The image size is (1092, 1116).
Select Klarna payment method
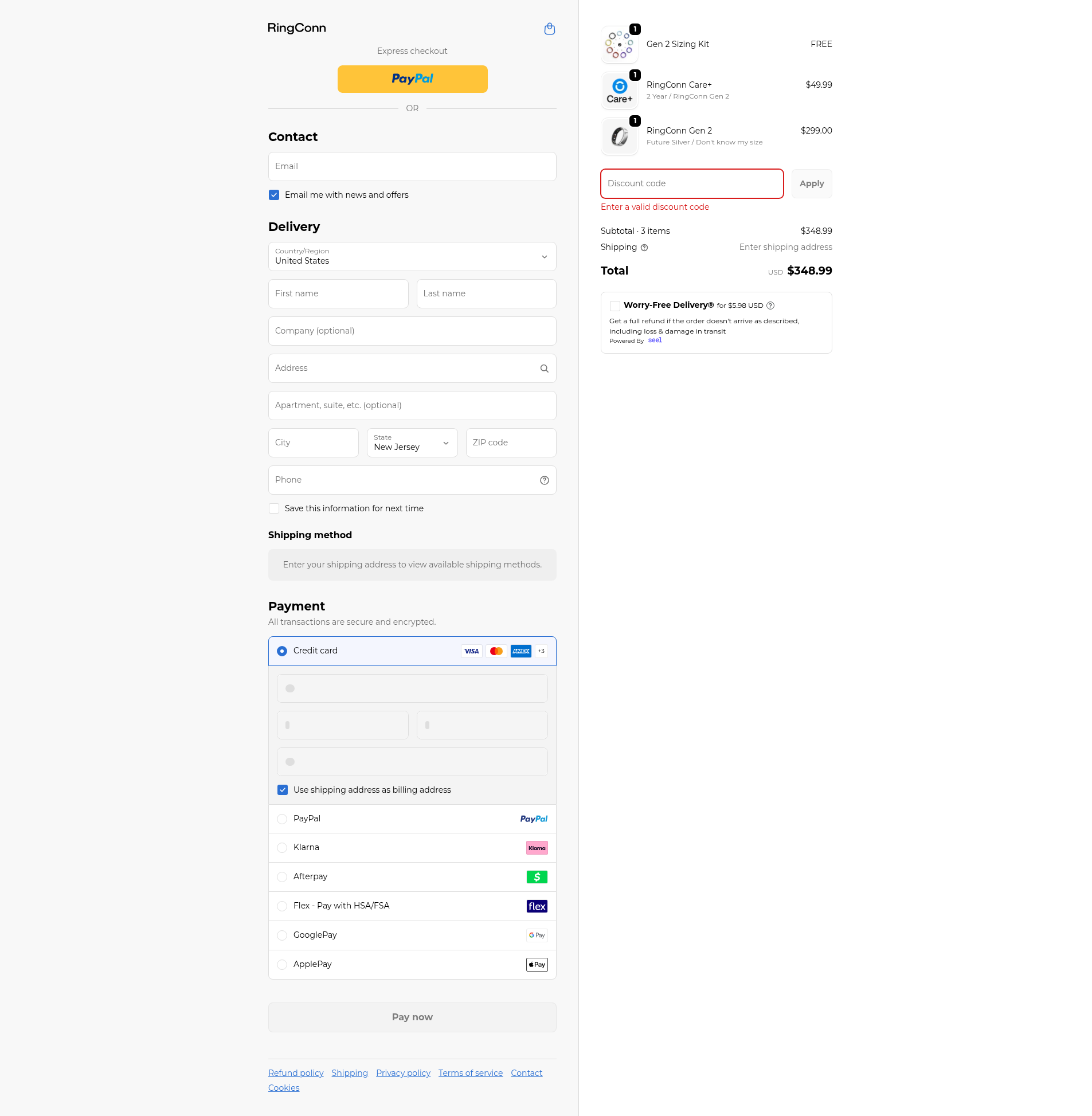281,848
